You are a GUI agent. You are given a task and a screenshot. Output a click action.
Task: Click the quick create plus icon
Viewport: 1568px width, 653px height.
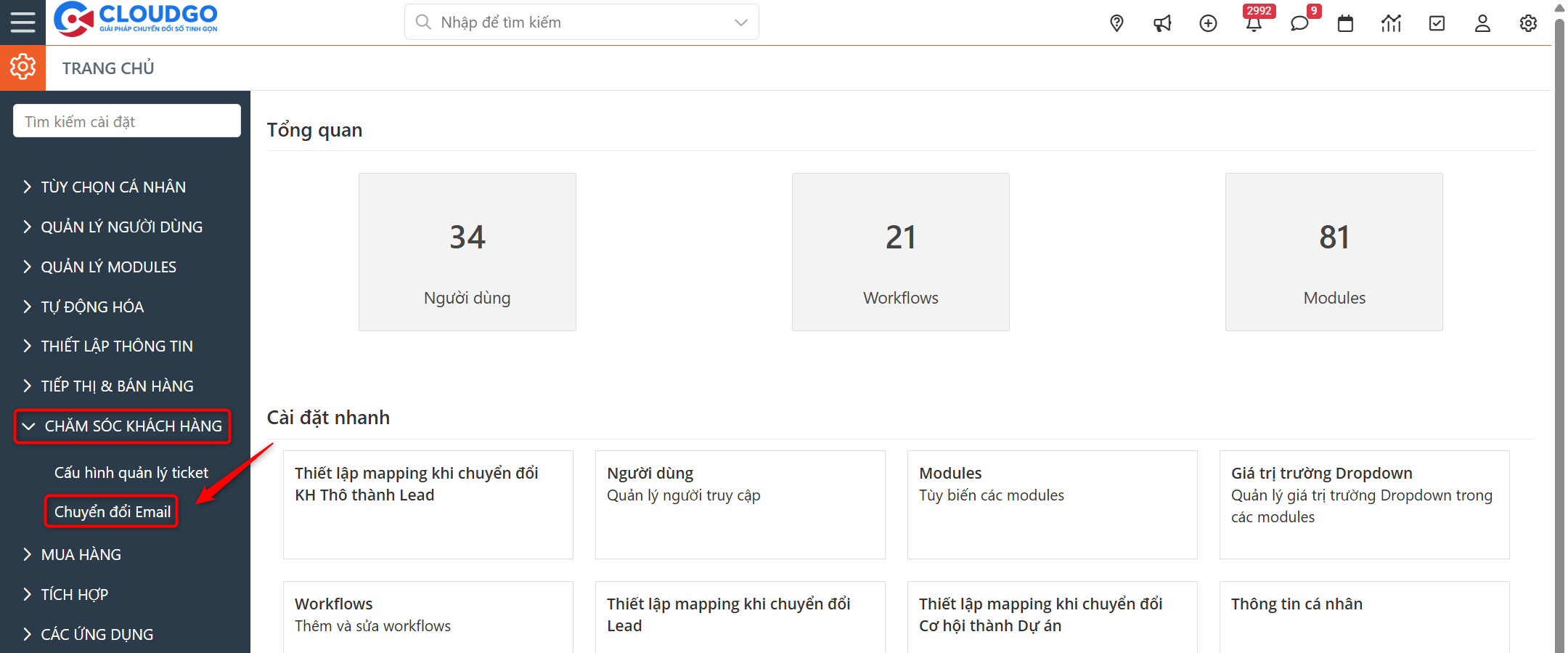(1208, 23)
